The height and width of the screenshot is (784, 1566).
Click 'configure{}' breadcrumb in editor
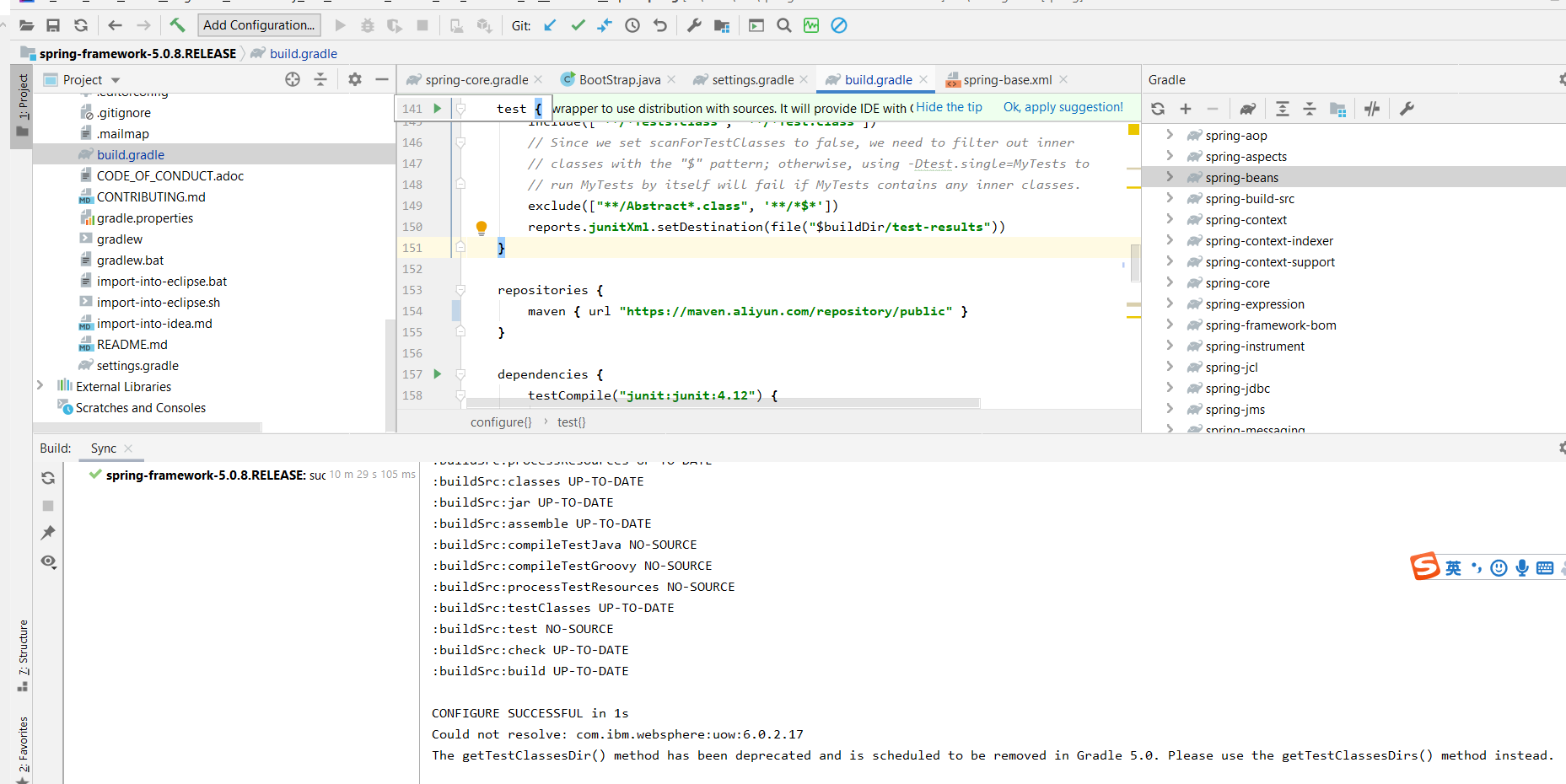[x=501, y=422]
